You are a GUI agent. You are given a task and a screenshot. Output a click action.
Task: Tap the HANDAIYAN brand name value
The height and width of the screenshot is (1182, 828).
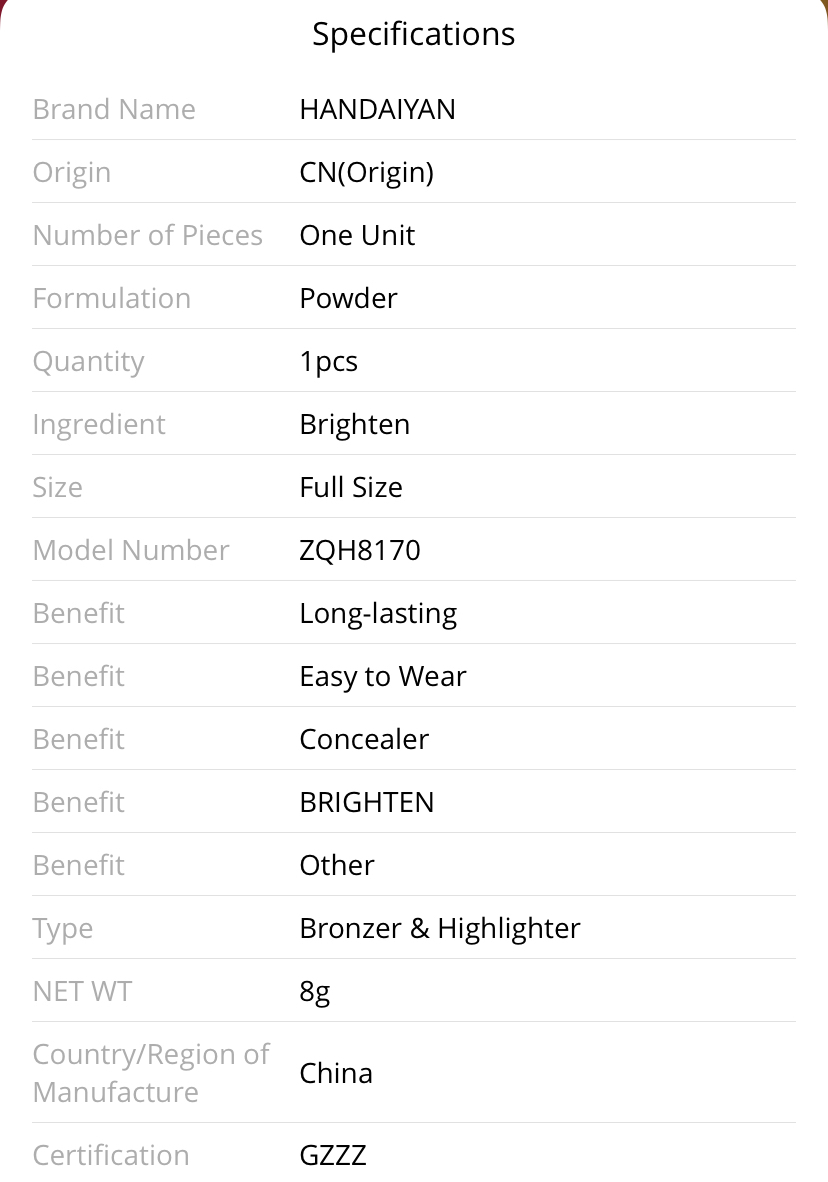377,109
